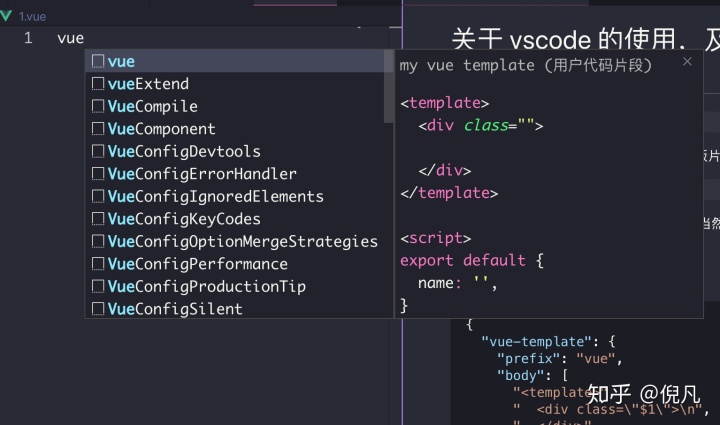This screenshot has width=720, height=425.
Task: Click 'export default {' in preview
Action: coord(472,260)
